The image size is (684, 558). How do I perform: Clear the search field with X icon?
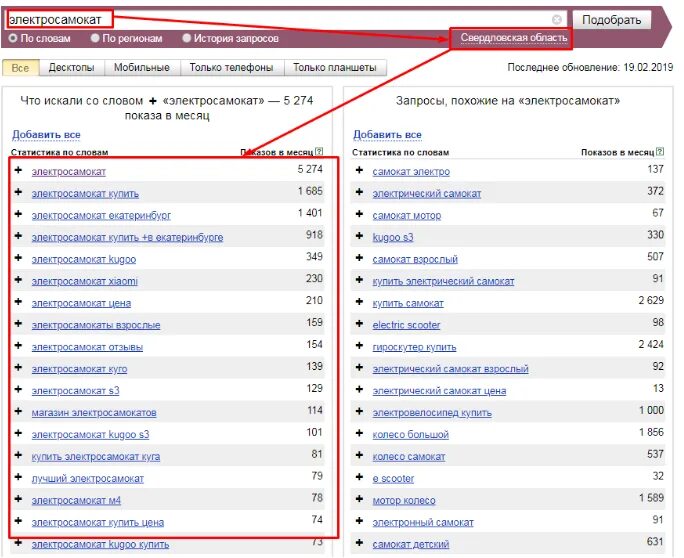pos(557,20)
